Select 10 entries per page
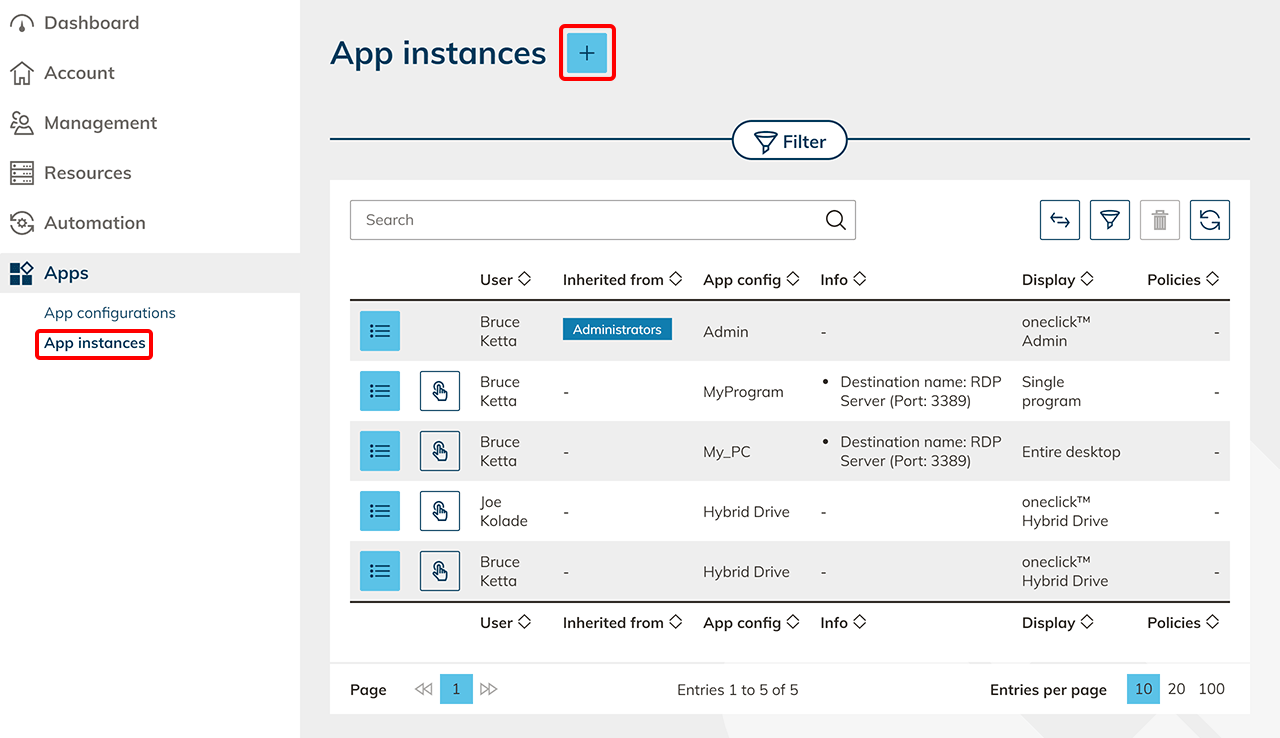1280x738 pixels. click(x=1143, y=689)
